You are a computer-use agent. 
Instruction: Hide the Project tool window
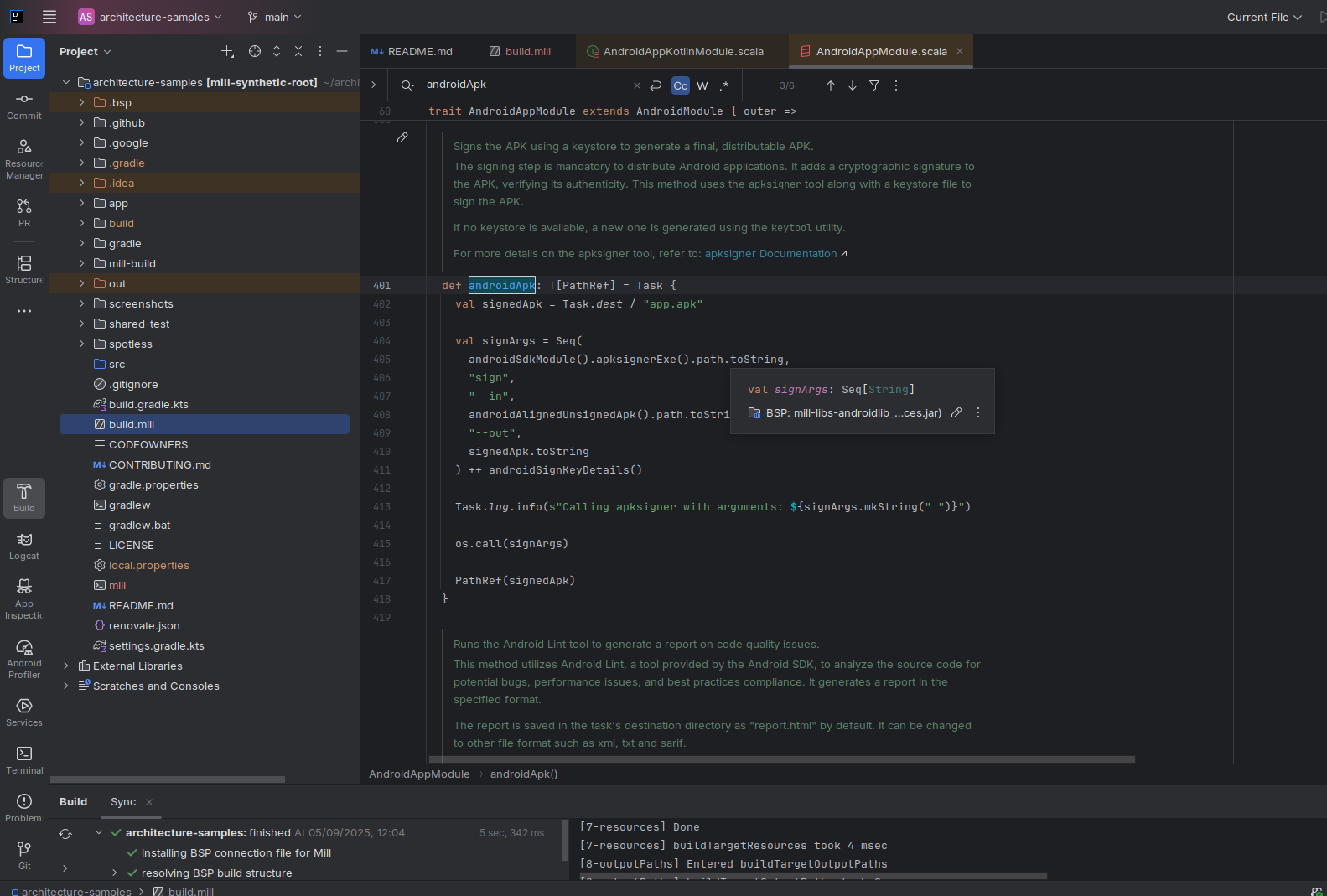point(342,52)
